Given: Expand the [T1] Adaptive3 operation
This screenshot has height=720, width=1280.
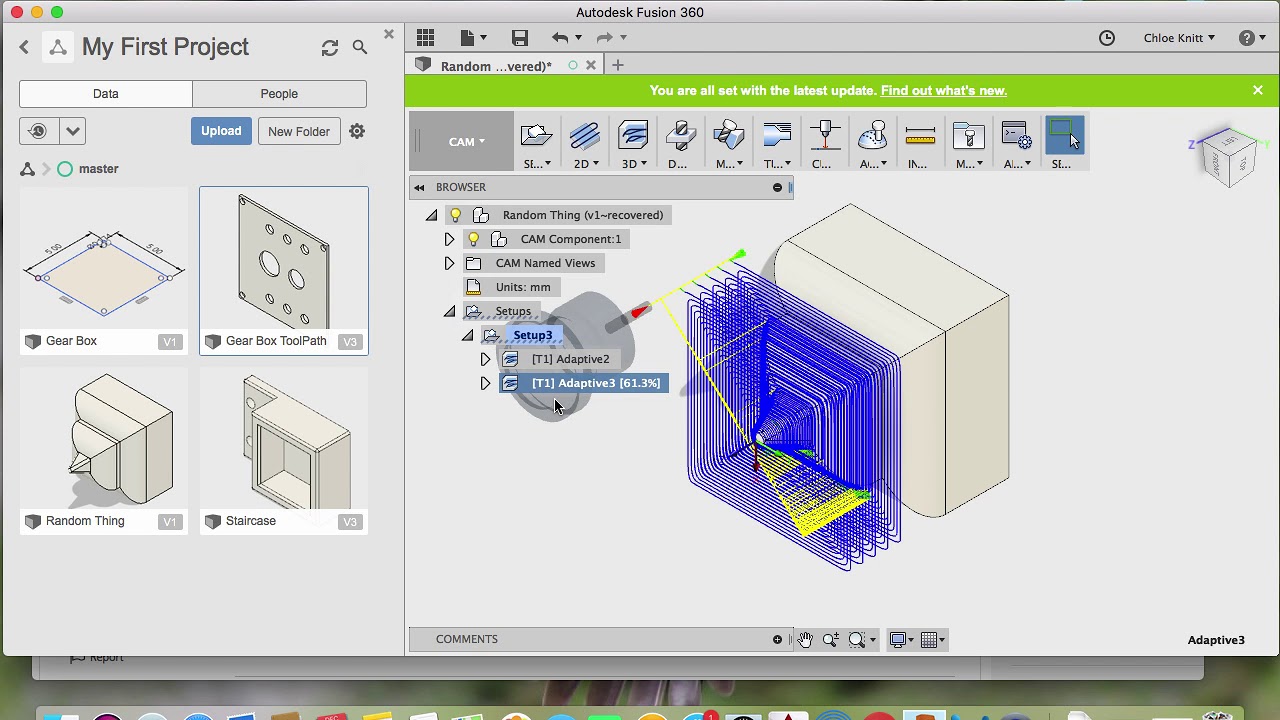Looking at the screenshot, I should tap(485, 383).
